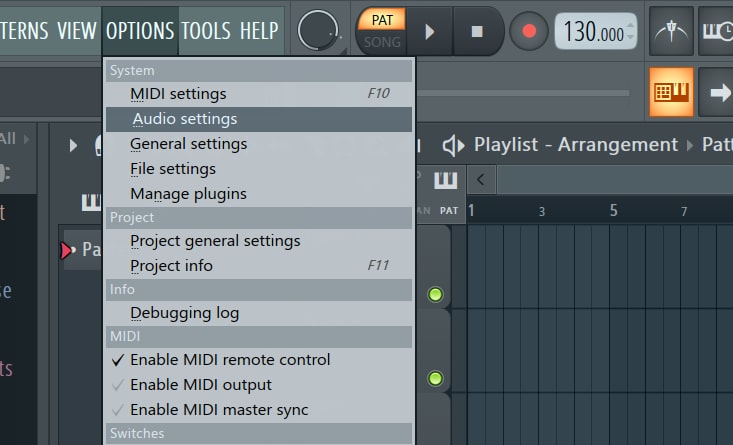Click the red Record button
The width and height of the screenshot is (733, 445).
point(529,31)
